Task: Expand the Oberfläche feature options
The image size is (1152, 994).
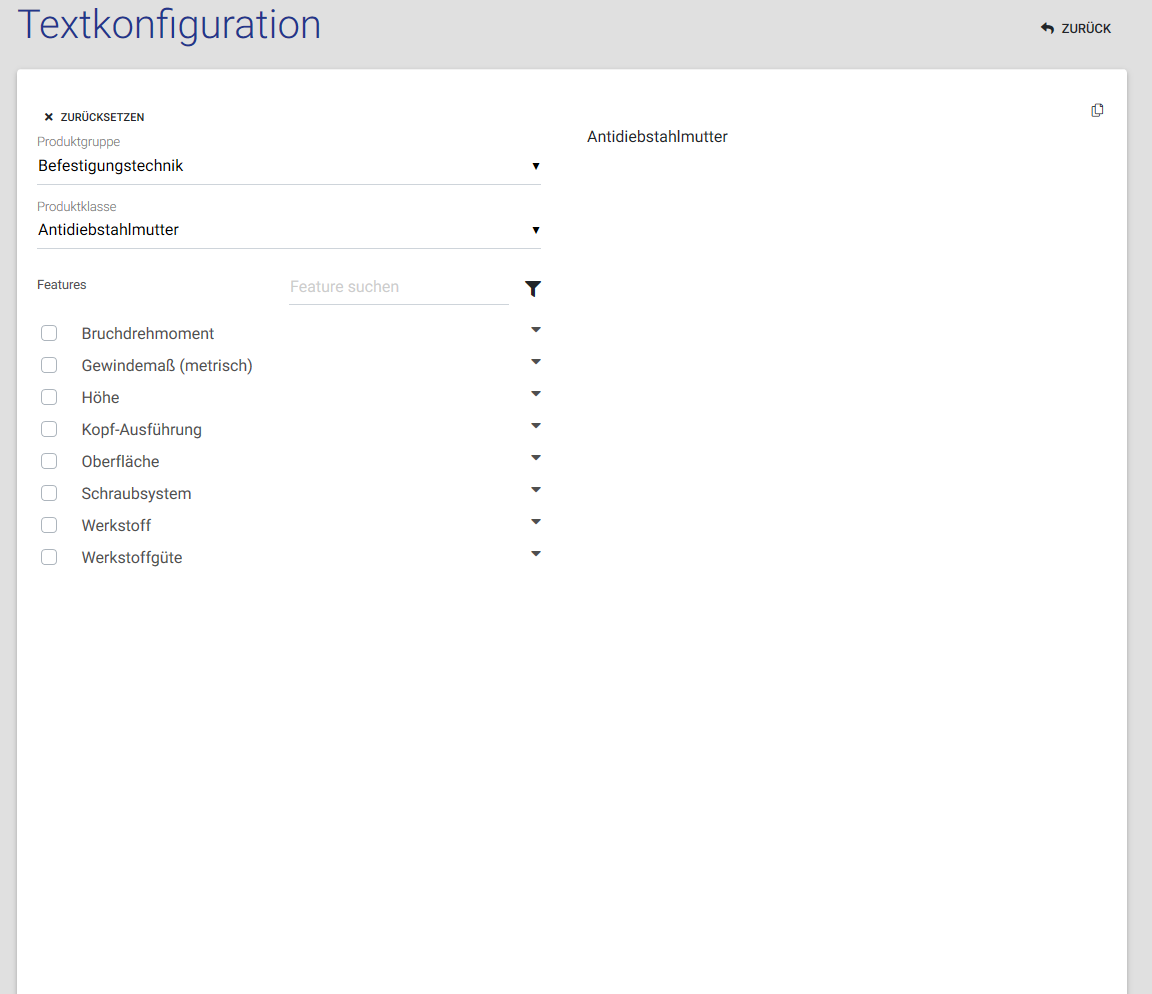Action: point(535,458)
